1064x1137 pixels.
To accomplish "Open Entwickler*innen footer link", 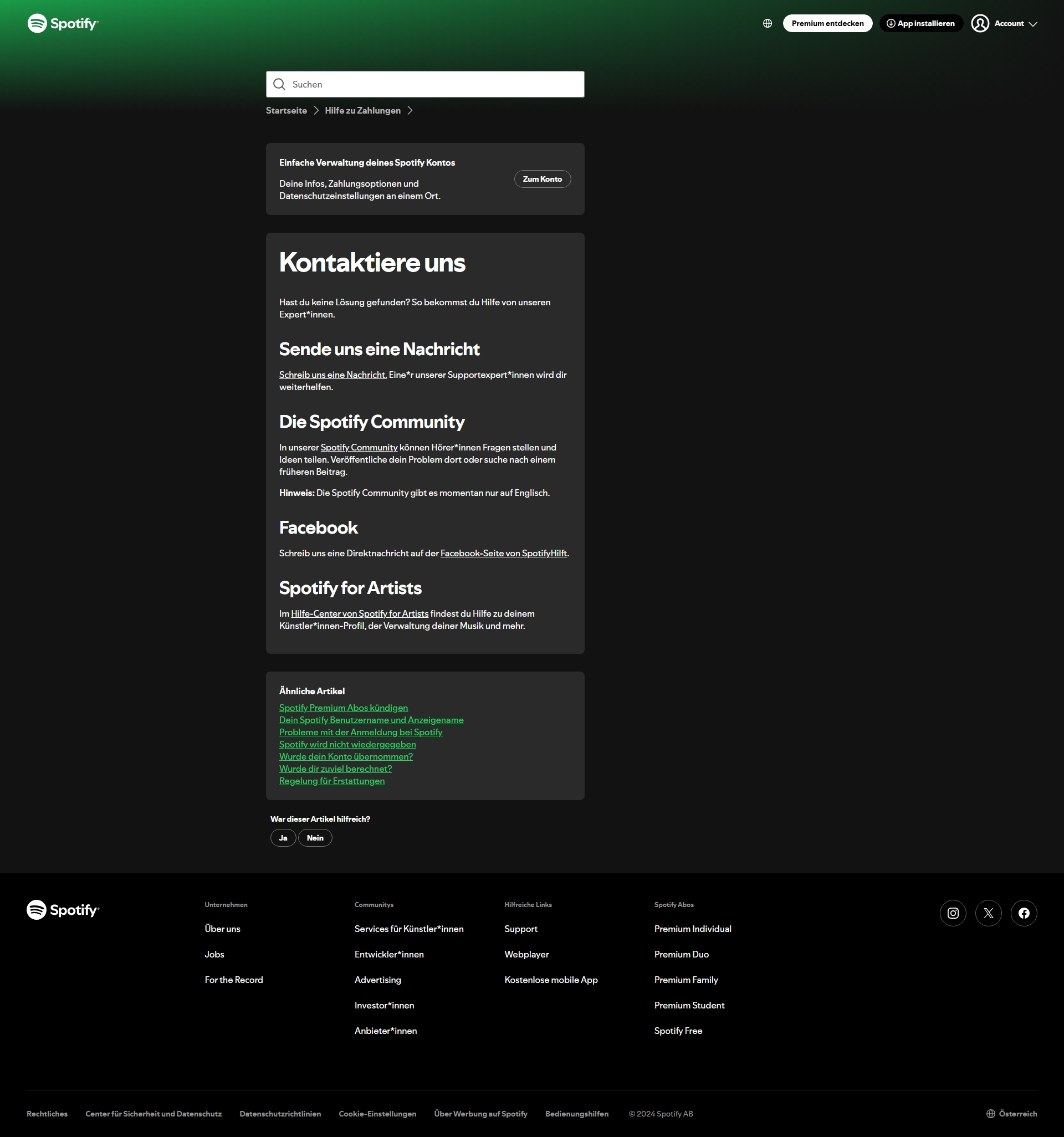I will click(x=389, y=954).
